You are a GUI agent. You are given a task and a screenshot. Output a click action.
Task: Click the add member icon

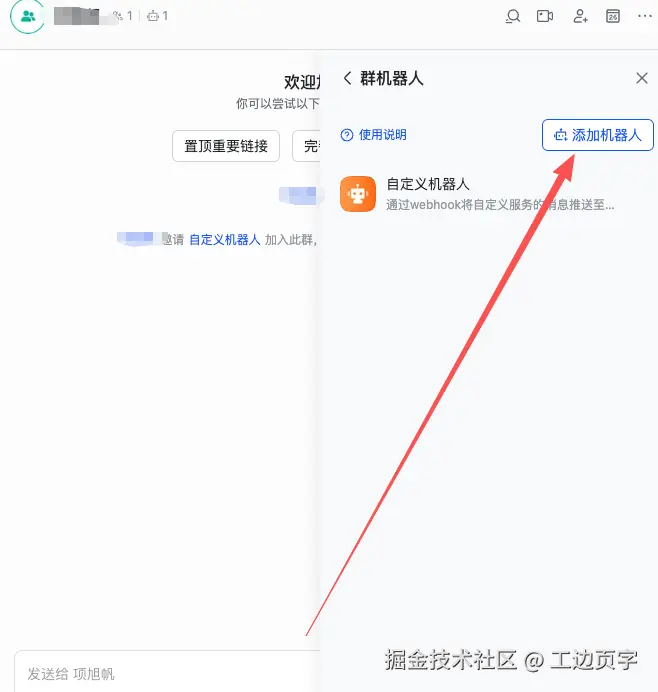click(580, 16)
